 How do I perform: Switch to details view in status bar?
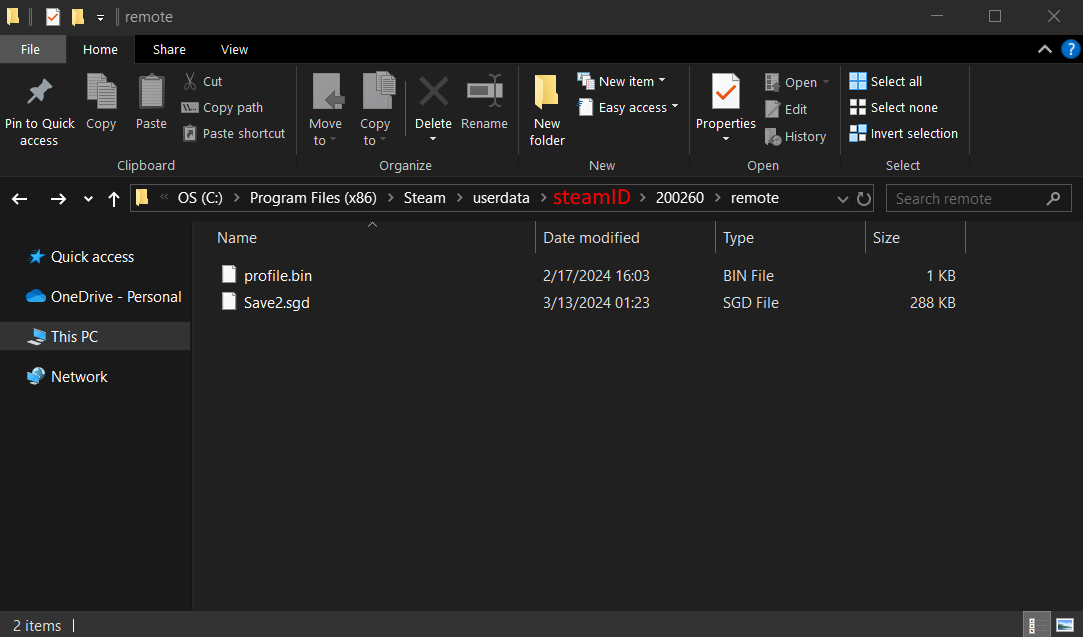(x=1036, y=625)
